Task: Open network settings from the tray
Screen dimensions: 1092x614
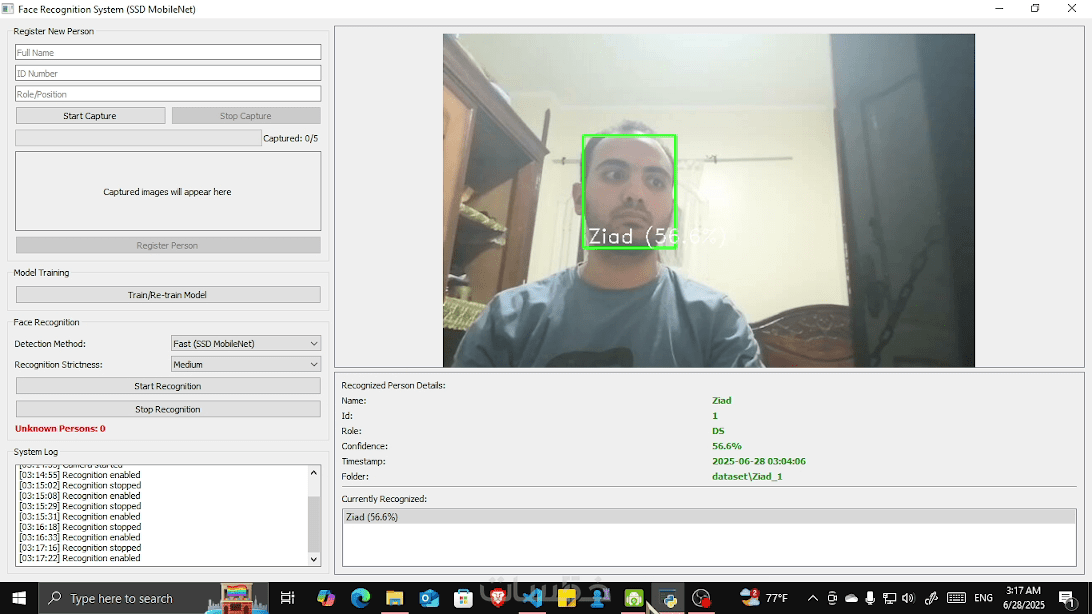Action: click(889, 598)
